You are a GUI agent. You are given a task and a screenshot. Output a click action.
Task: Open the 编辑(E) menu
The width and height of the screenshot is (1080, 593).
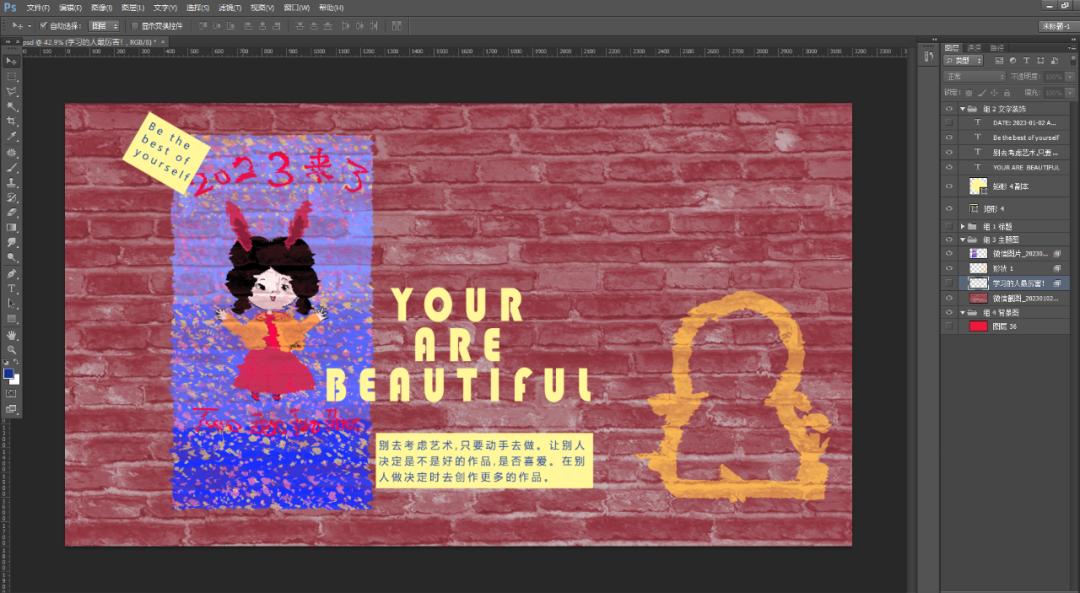tap(70, 8)
